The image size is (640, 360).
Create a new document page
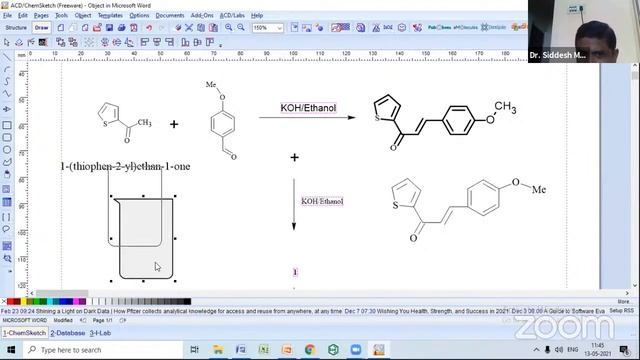click(x=60, y=28)
